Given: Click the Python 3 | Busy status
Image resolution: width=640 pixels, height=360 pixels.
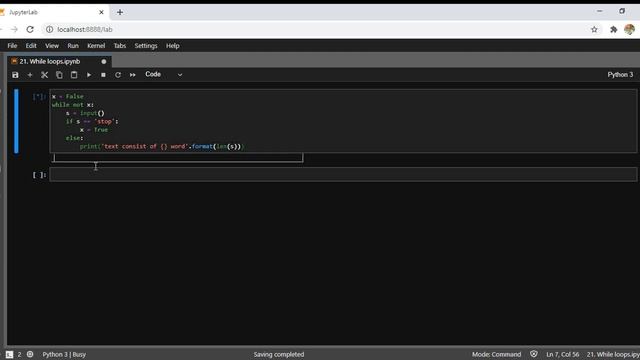Looking at the screenshot, I should (x=64, y=354).
